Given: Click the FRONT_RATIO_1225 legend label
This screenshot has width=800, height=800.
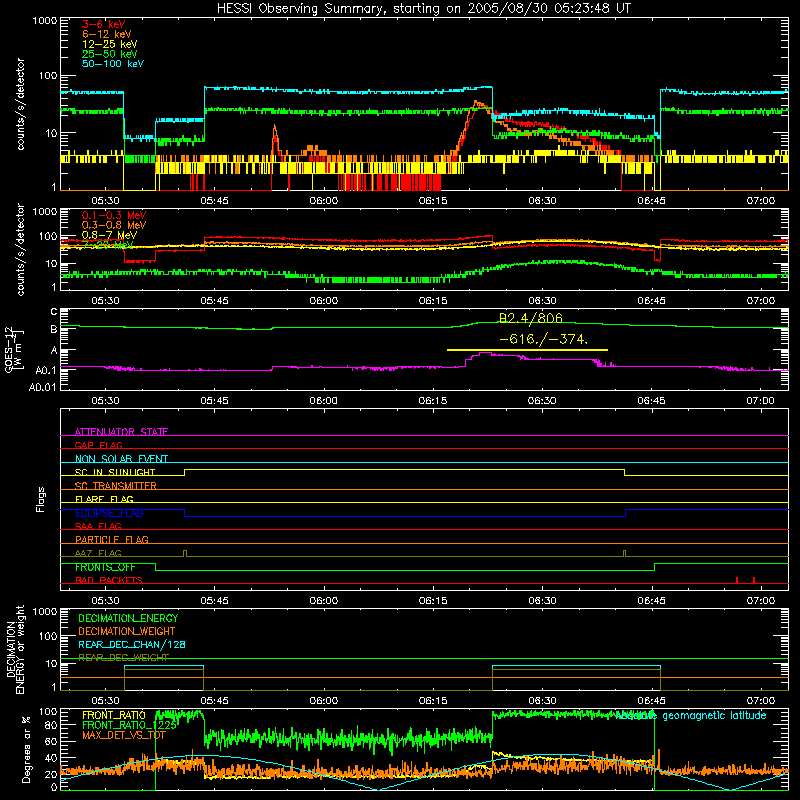Looking at the screenshot, I should [x=130, y=725].
